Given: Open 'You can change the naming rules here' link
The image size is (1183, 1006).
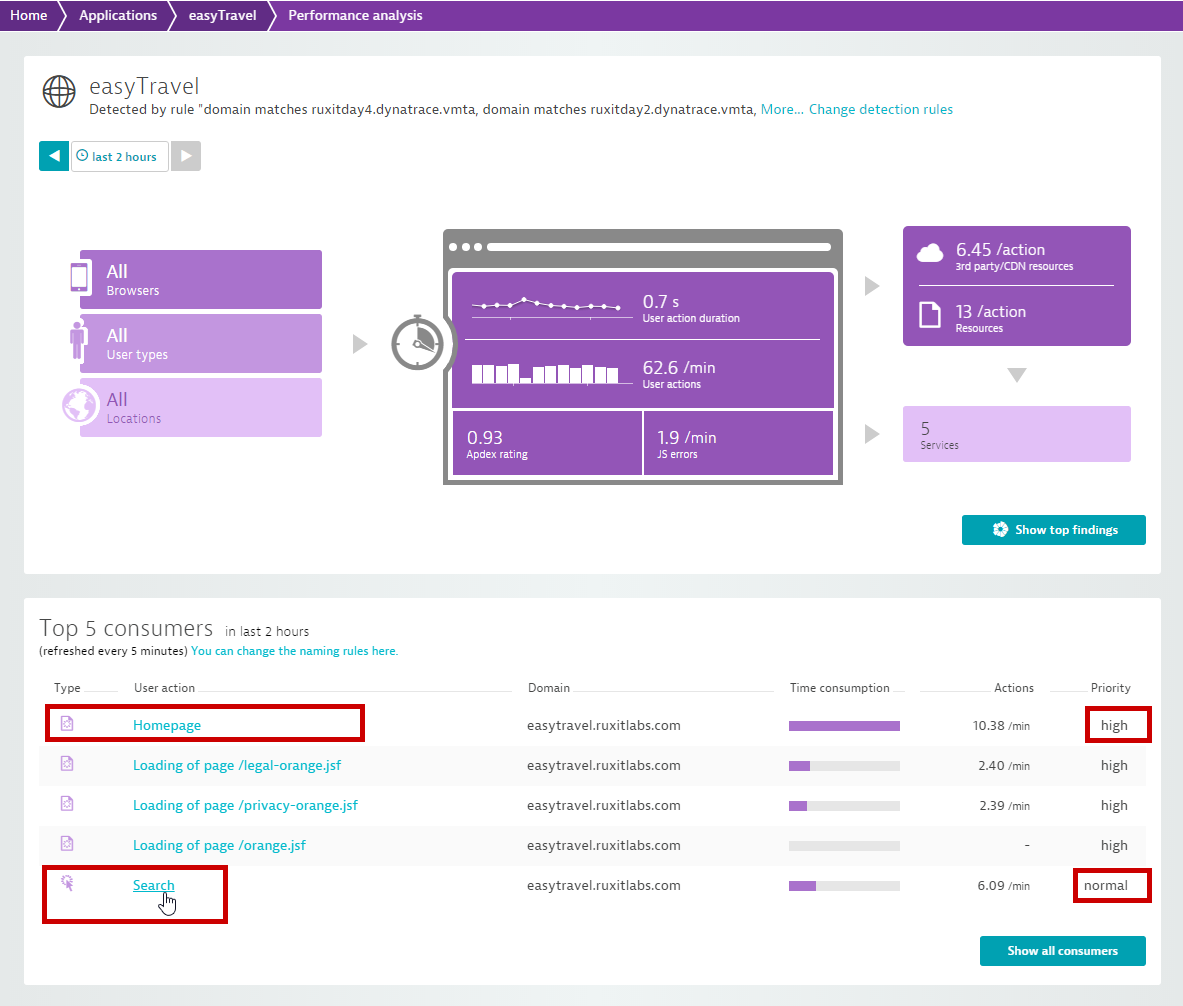Looking at the screenshot, I should click(x=294, y=651).
